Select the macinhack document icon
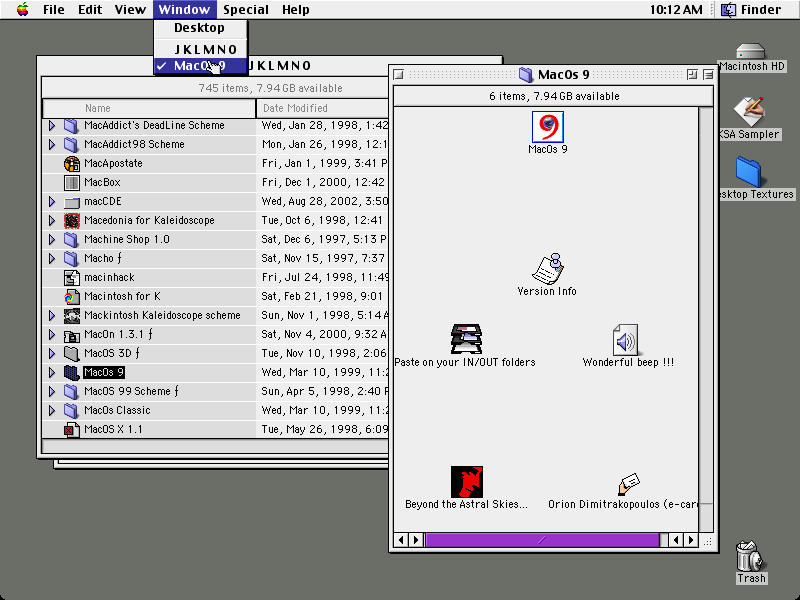The width and height of the screenshot is (800, 600). coord(72,278)
